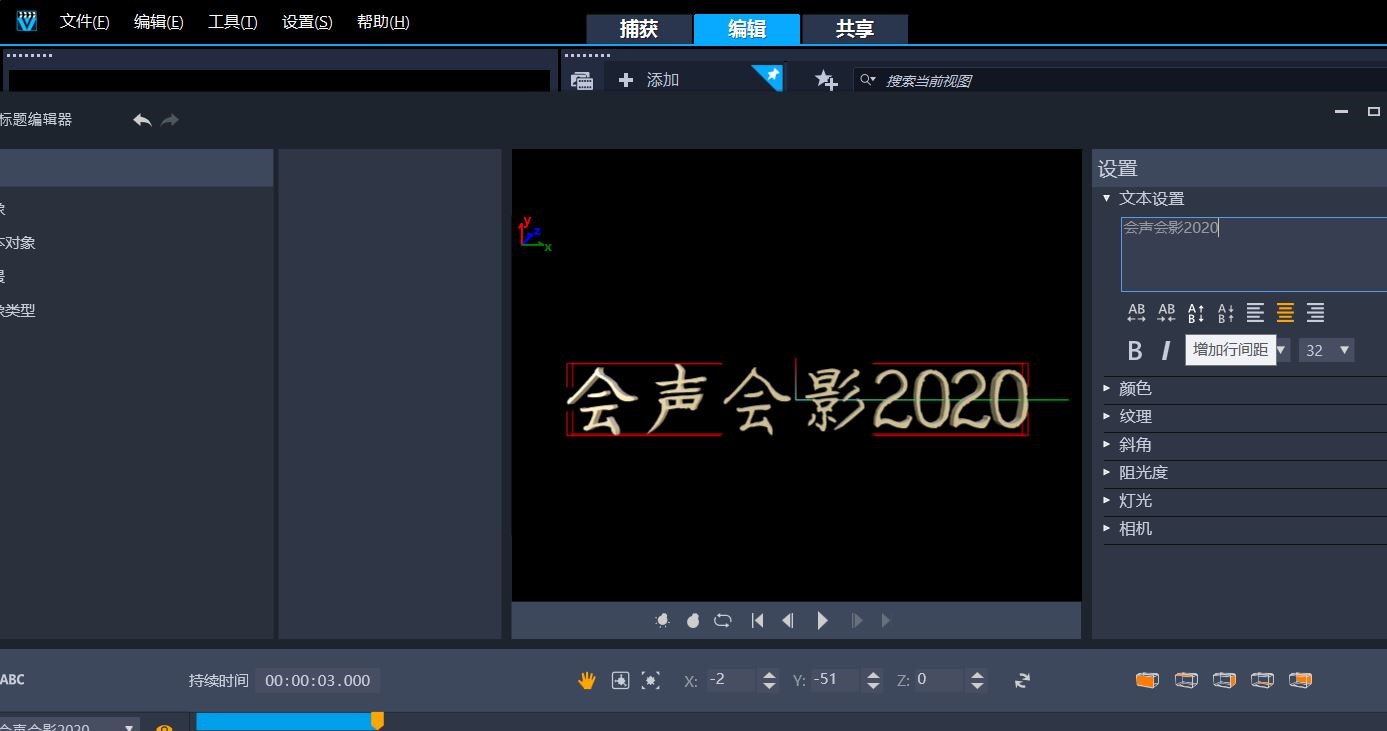Open the 工具 menu
1387x731 pixels.
pyautogui.click(x=232, y=22)
